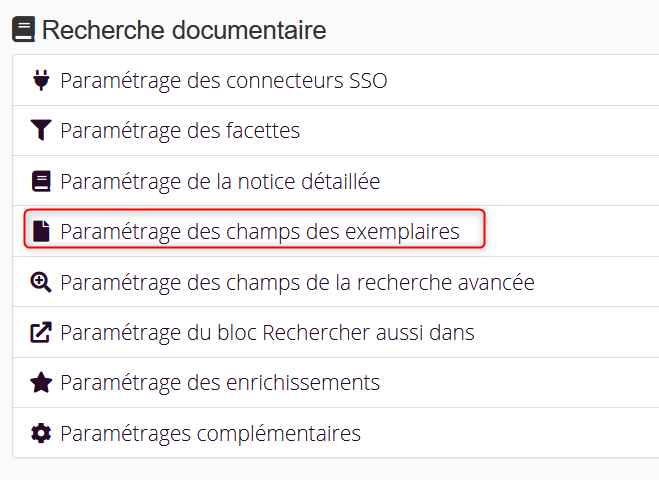659x480 pixels.
Task: Click the book icon for notice détaillée
Action: click(40, 181)
